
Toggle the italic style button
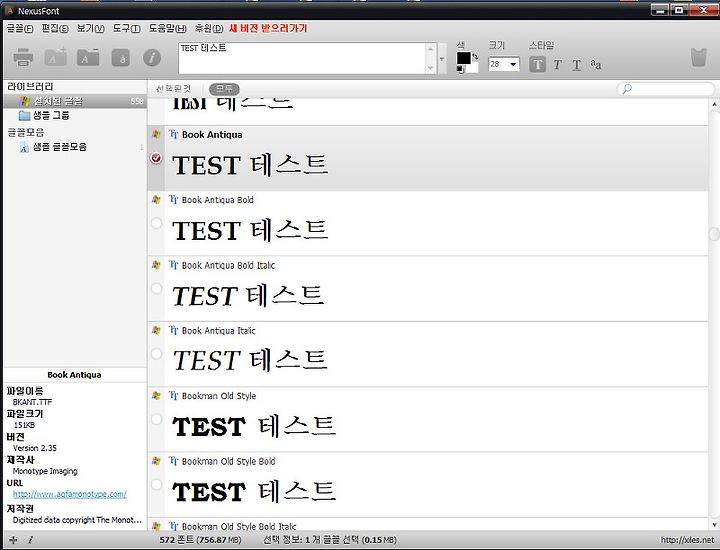point(557,65)
